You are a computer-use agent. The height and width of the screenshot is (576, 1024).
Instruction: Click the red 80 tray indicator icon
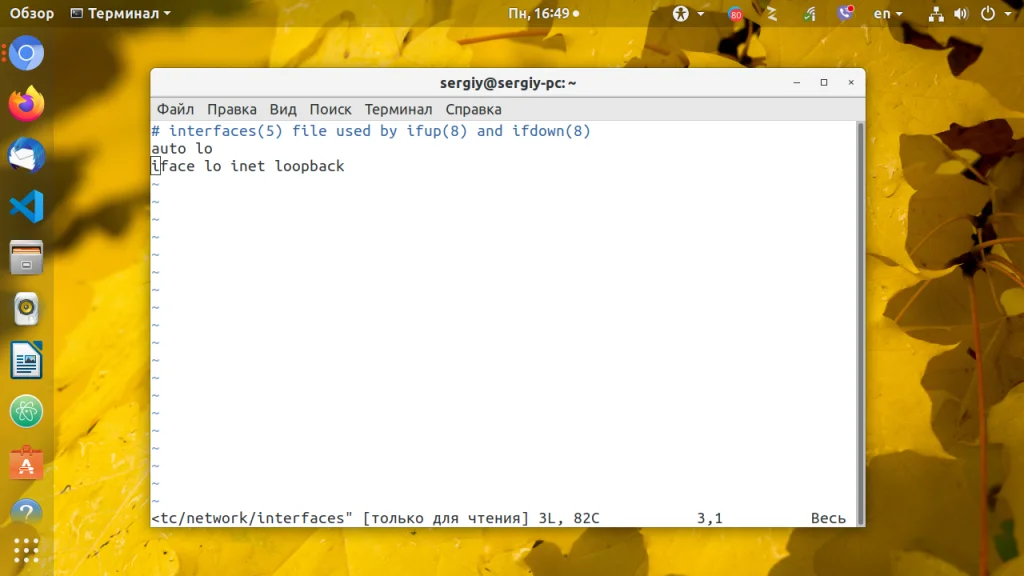pyautogui.click(x=735, y=14)
